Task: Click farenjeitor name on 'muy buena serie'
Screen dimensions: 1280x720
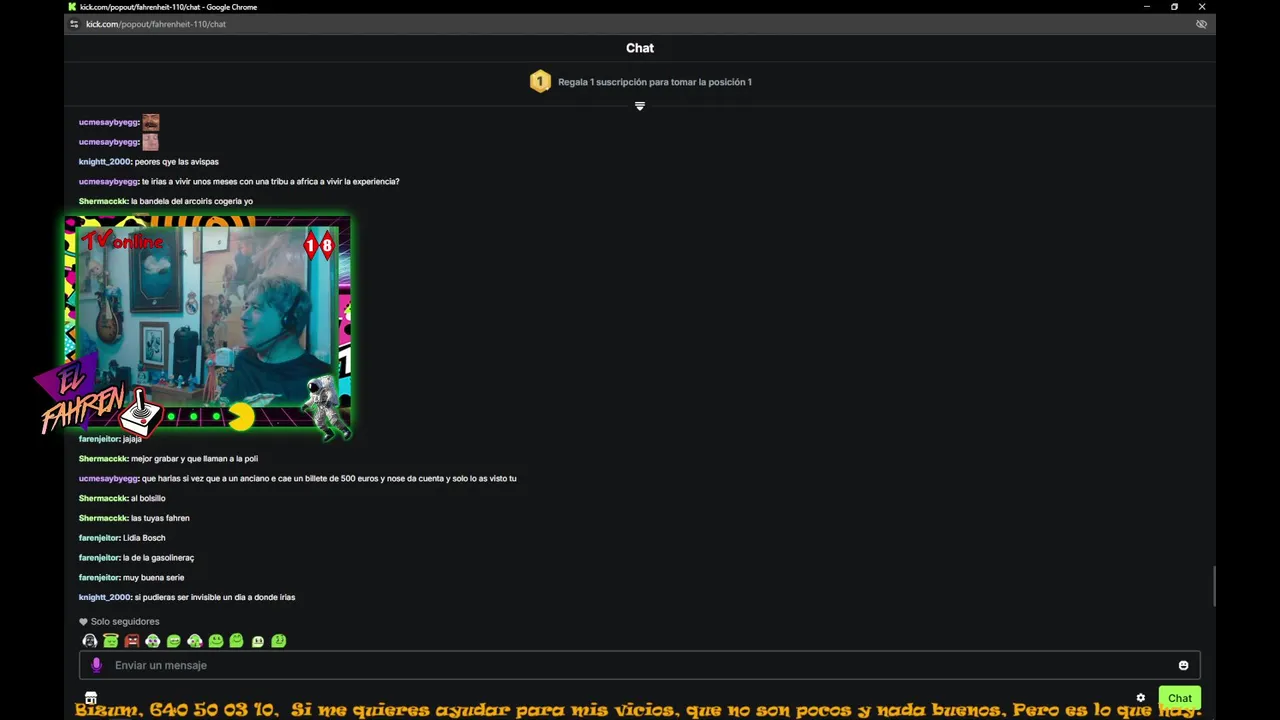Action: pos(100,577)
